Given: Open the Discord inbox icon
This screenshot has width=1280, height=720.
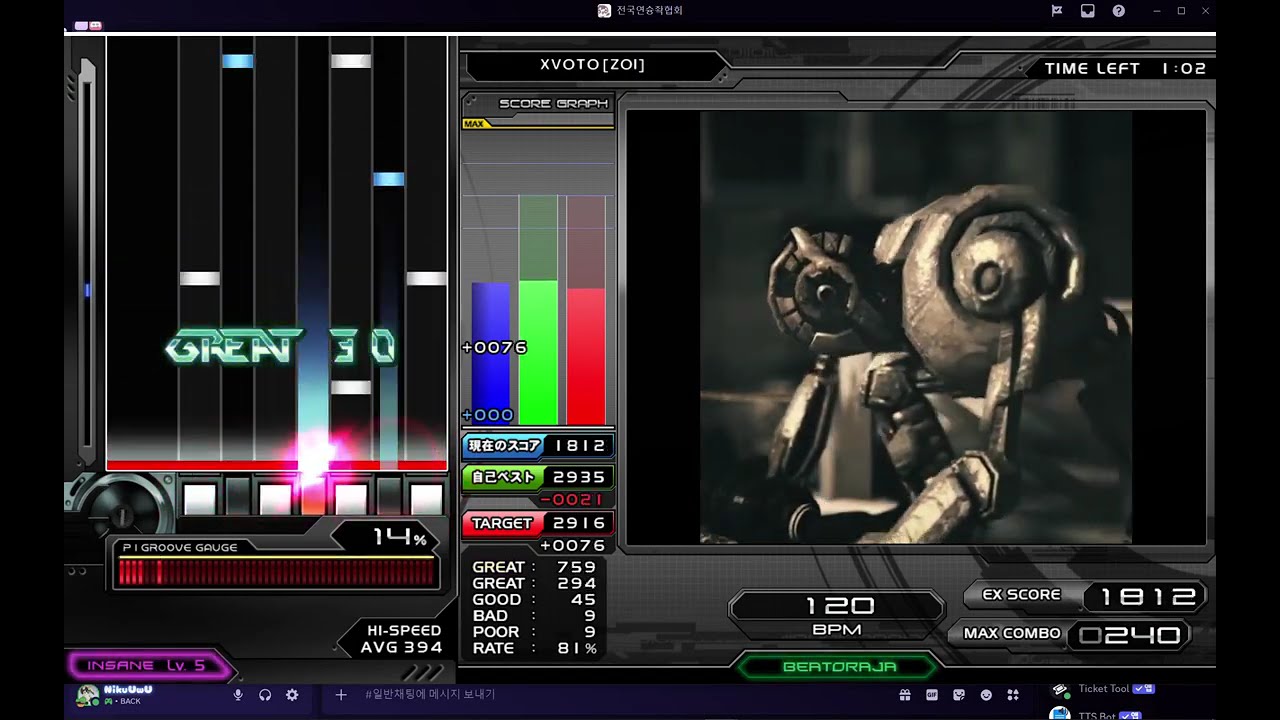Looking at the screenshot, I should (1088, 11).
